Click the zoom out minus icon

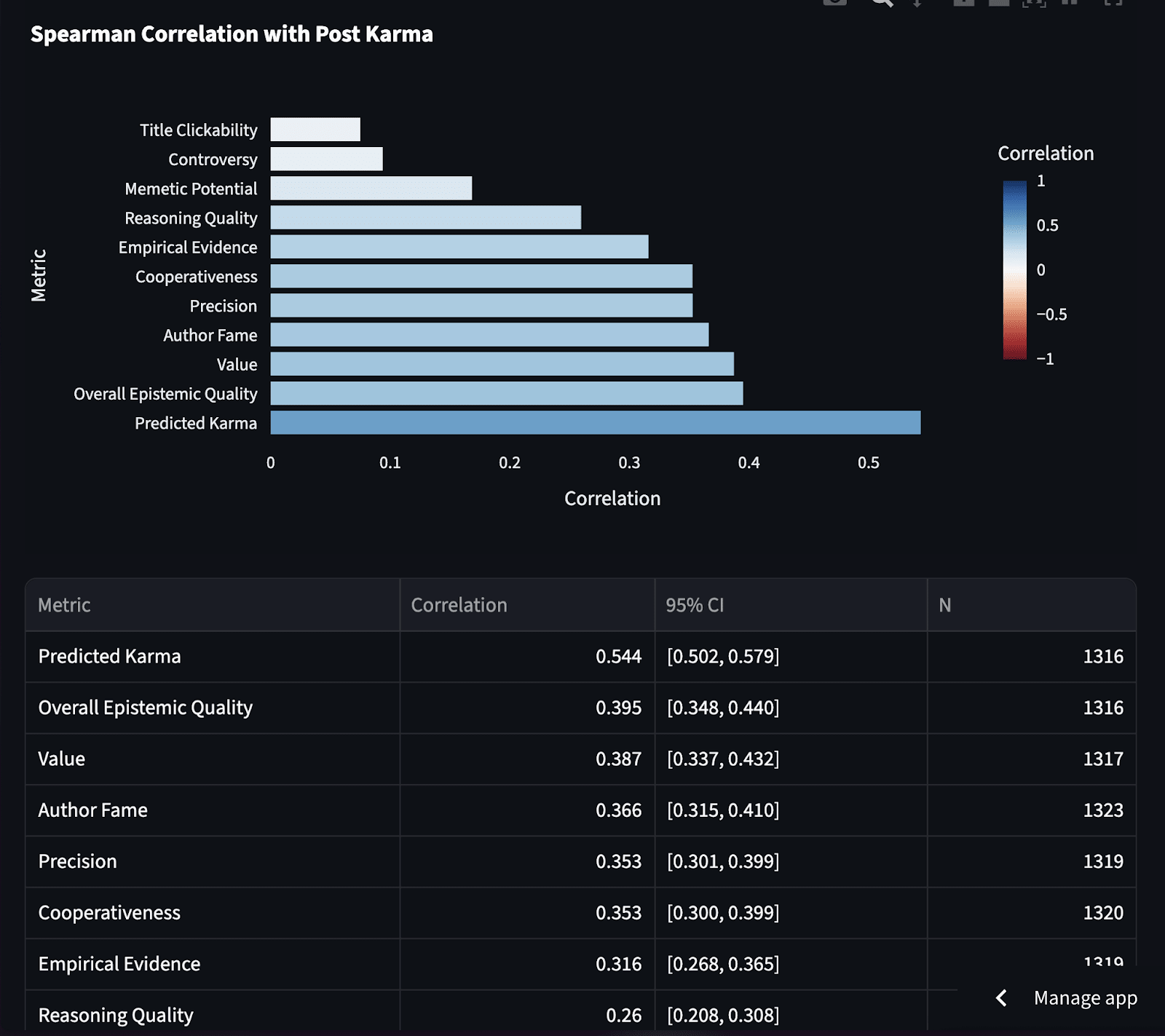point(998,2)
